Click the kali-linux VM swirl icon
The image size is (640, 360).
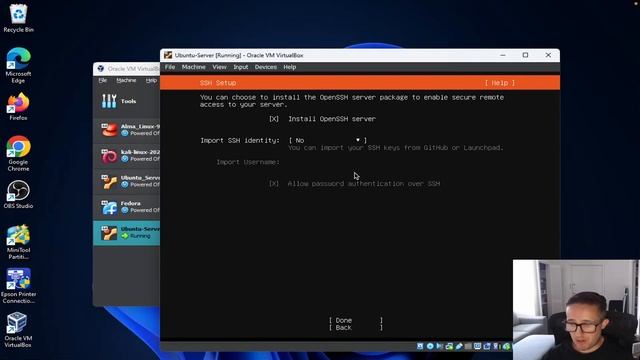click(x=109, y=156)
